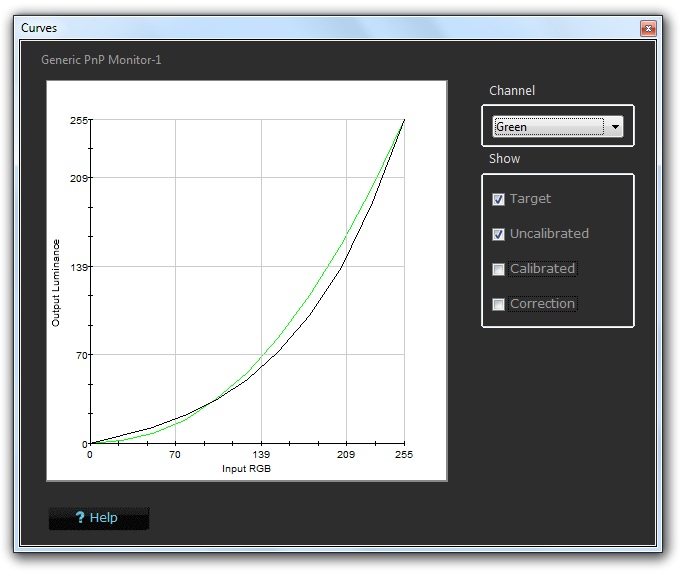Uncheck the Target checkbox
Viewport: 683px width, 576px height.
(x=499, y=199)
